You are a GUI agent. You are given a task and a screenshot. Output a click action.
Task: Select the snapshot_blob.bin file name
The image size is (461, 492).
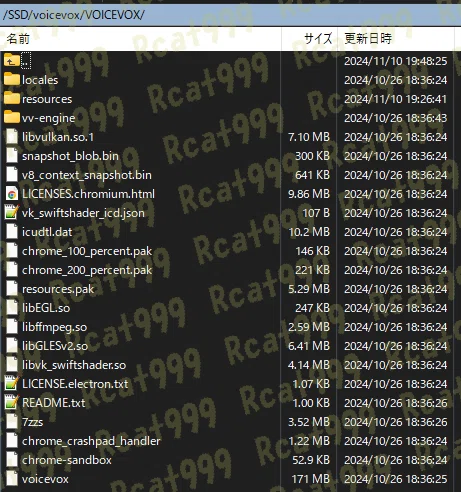70,156
